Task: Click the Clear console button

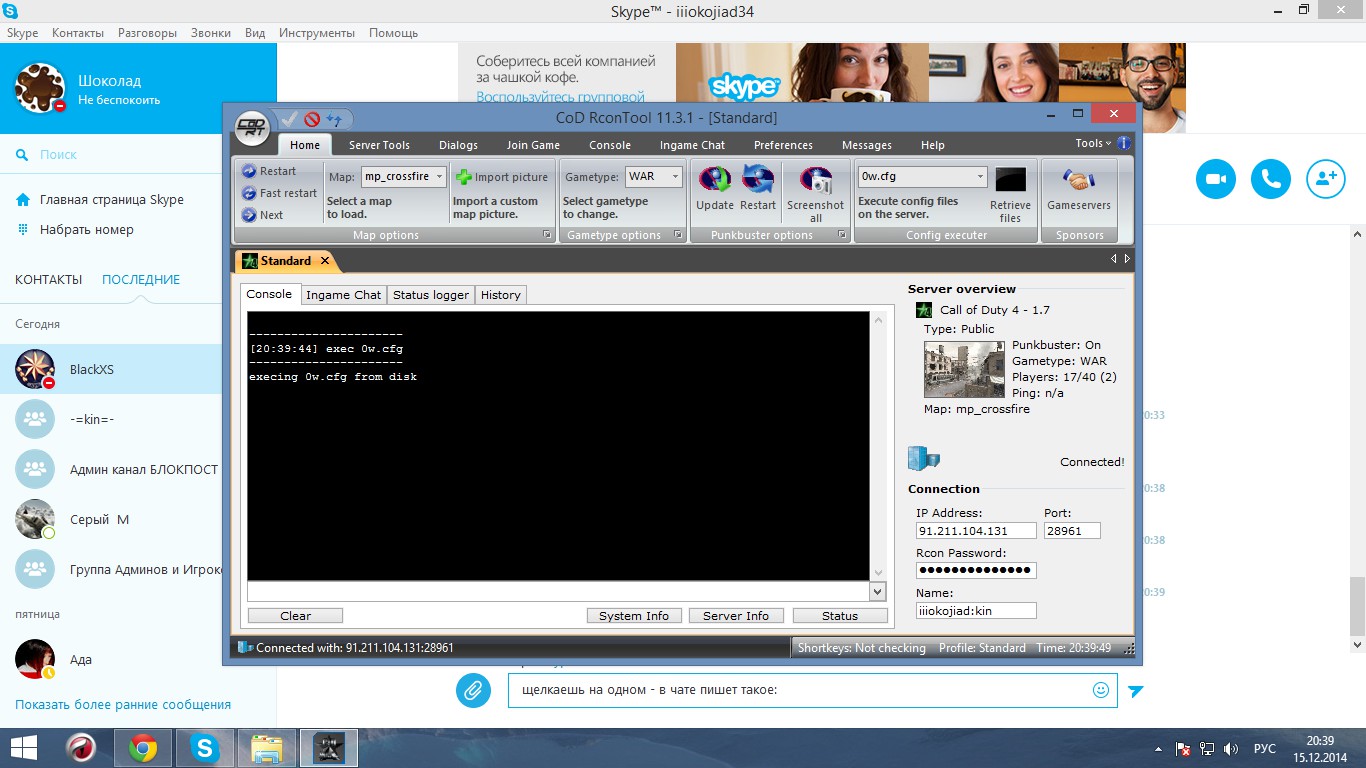Action: click(x=295, y=616)
